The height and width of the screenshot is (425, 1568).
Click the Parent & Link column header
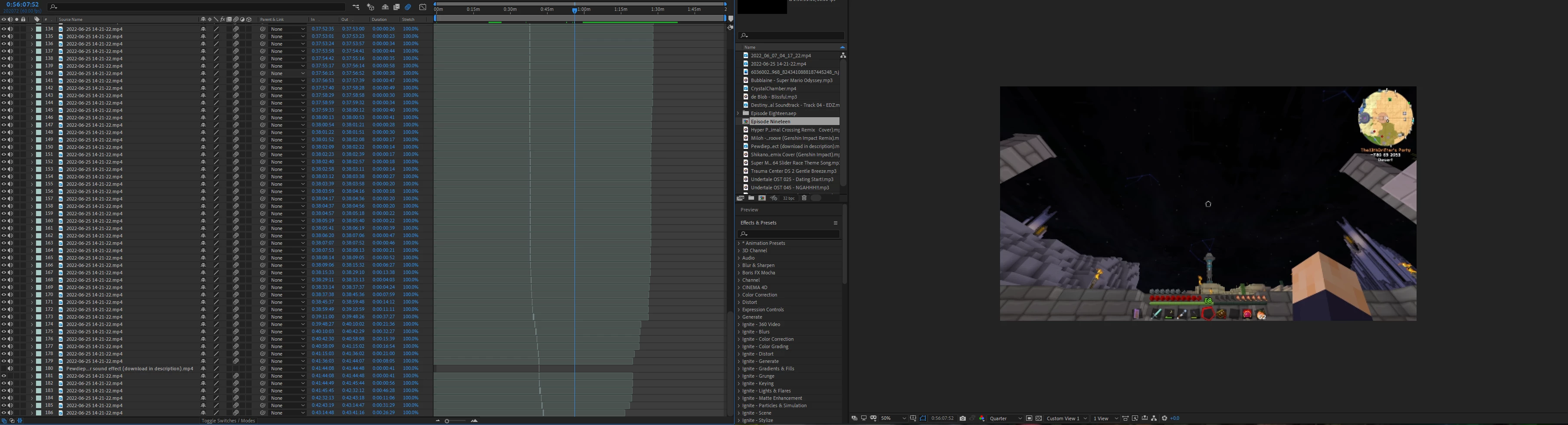(x=272, y=20)
